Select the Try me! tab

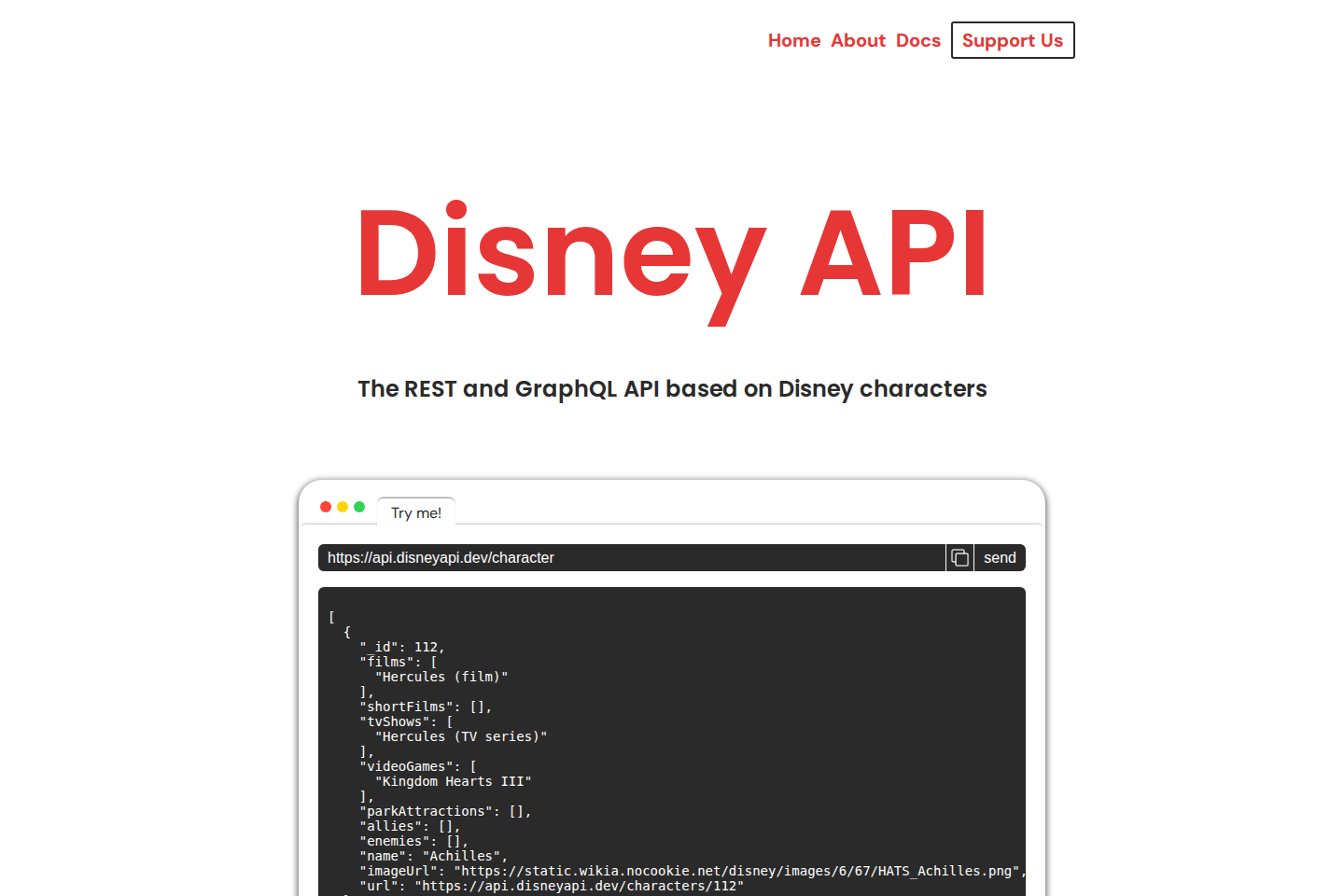[x=416, y=512]
